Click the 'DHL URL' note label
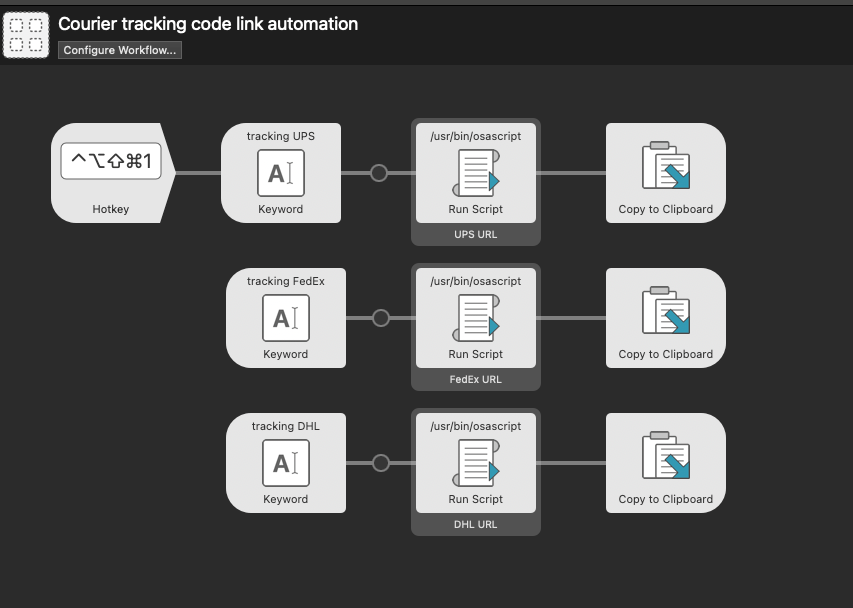The image size is (853, 608). click(x=475, y=525)
